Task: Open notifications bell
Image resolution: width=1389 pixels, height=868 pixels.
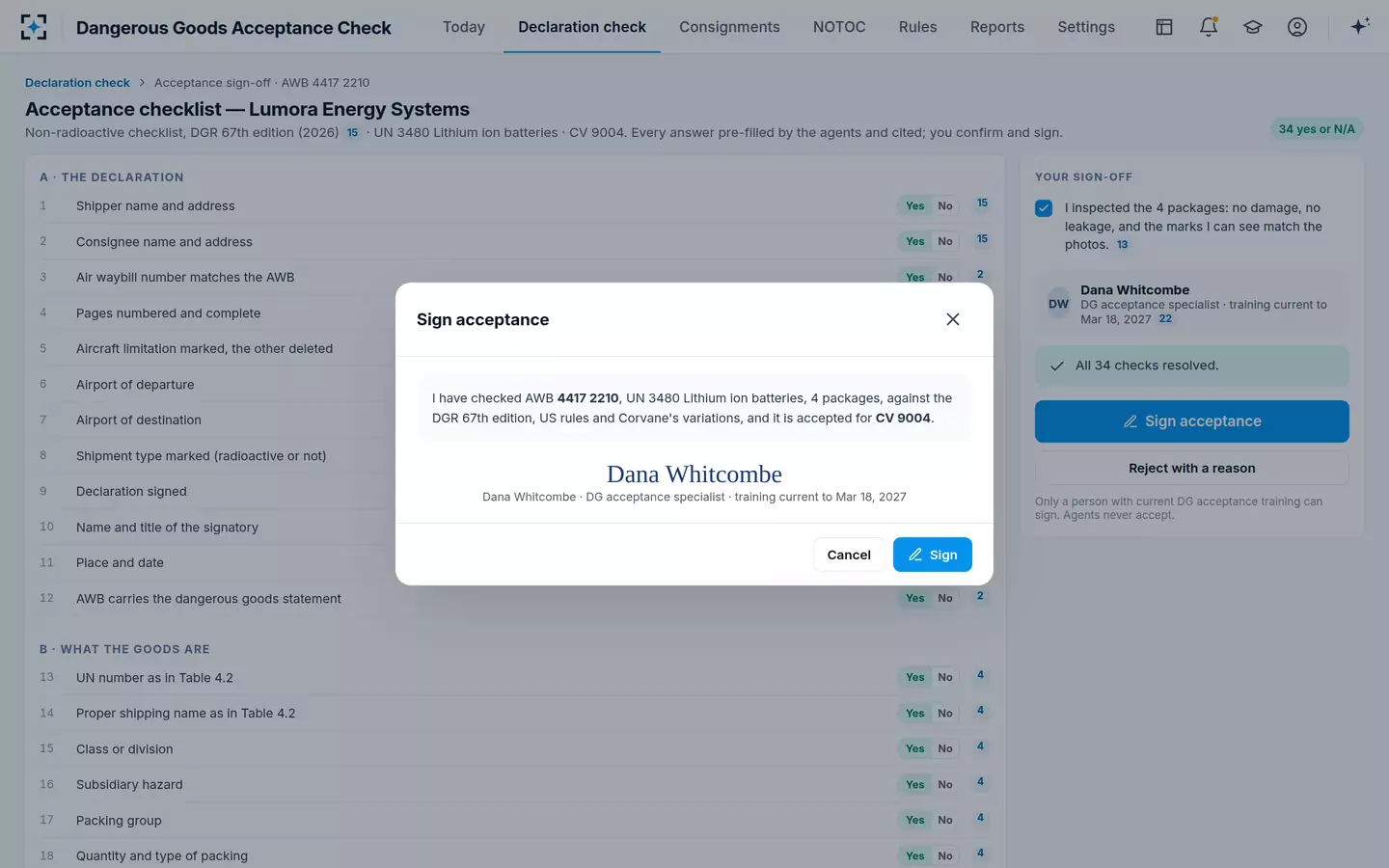Action: click(1209, 27)
